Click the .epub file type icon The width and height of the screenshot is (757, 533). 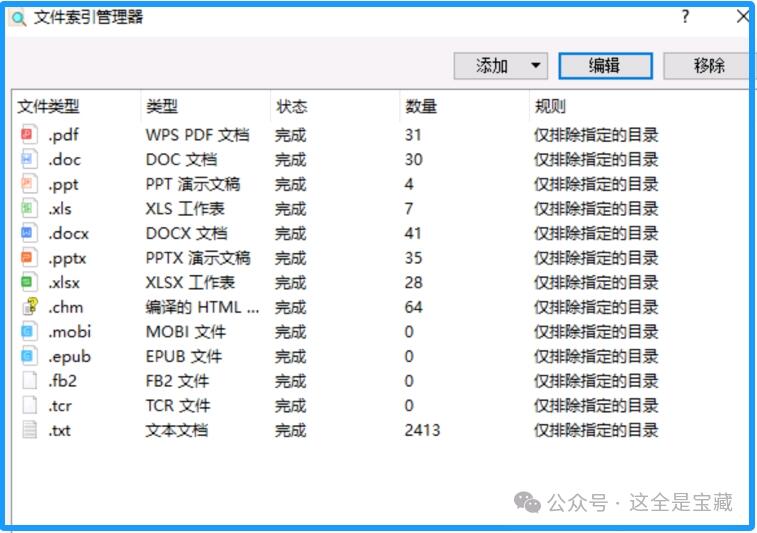tap(29, 356)
